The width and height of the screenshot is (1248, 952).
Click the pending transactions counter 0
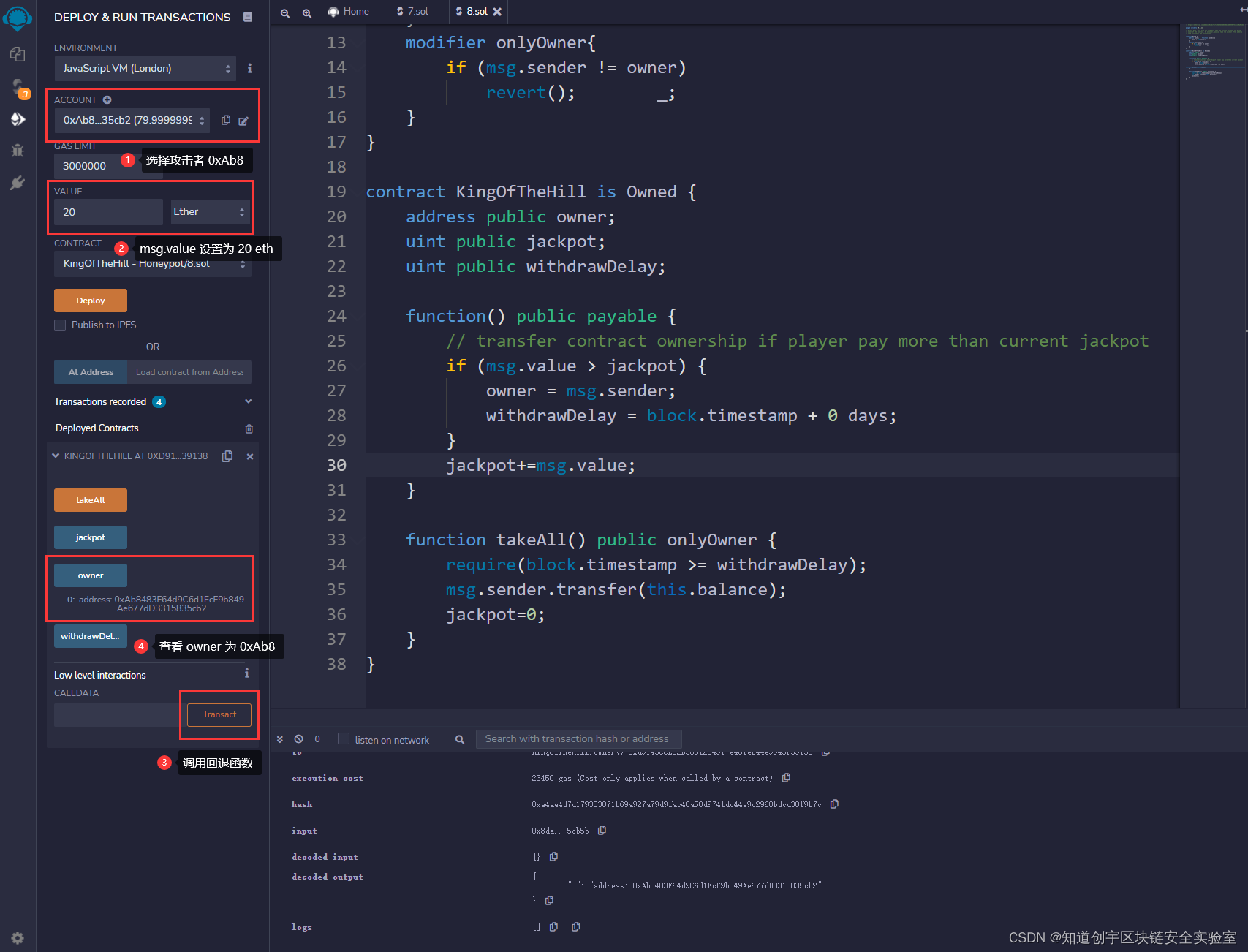tap(317, 739)
